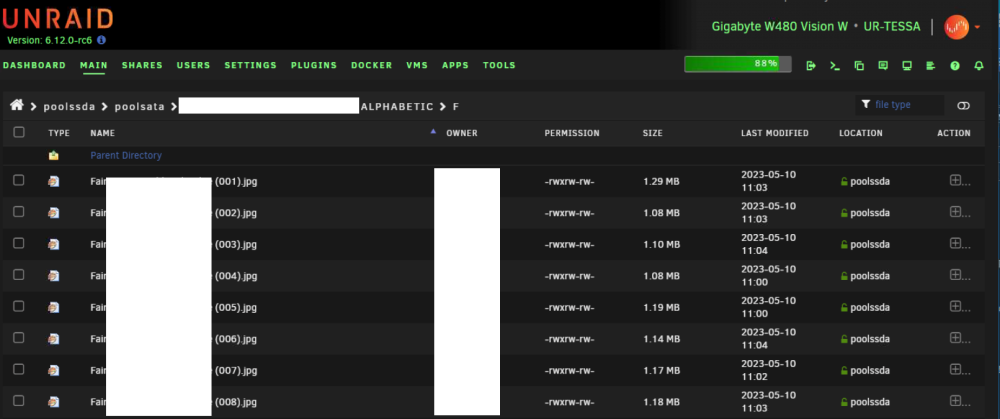This screenshot has height=419, width=1000.
Task: Click the 88% usage progress bar
Action: click(x=738, y=64)
